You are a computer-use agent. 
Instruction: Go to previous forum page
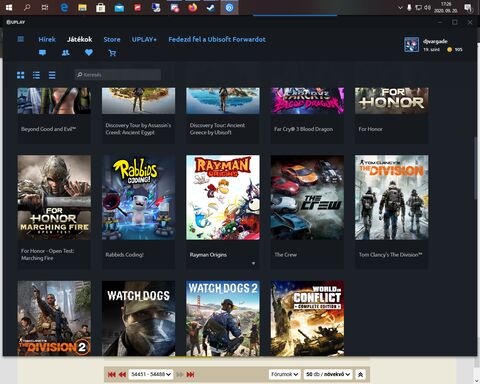click(x=122, y=374)
